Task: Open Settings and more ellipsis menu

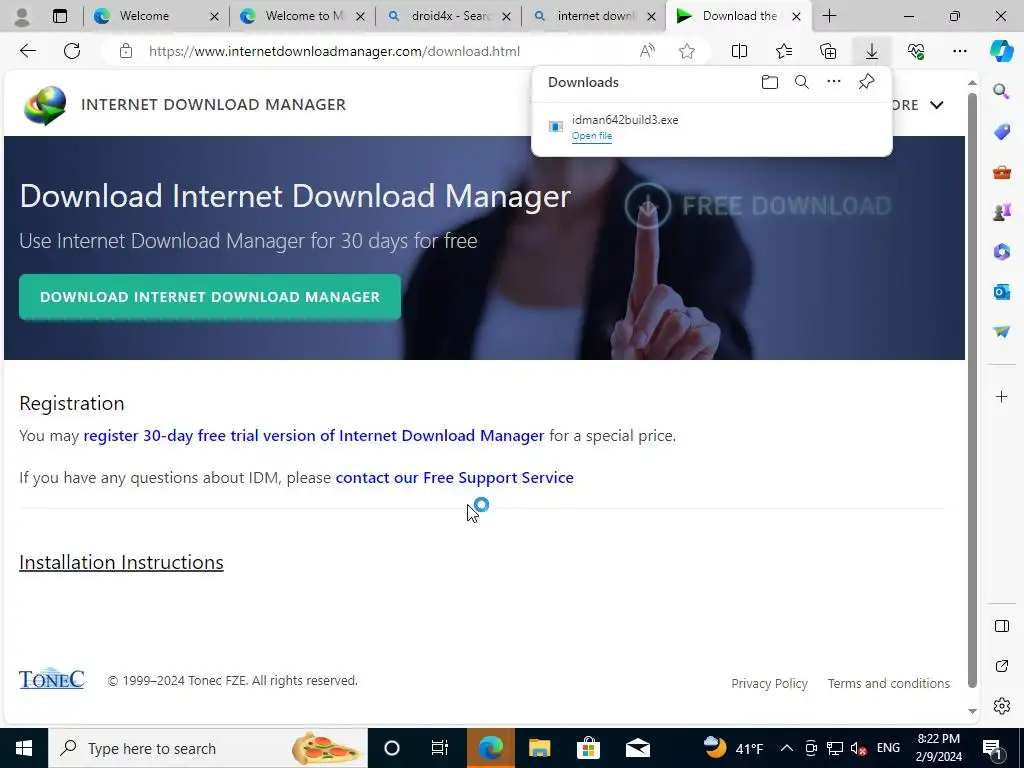Action: click(959, 51)
